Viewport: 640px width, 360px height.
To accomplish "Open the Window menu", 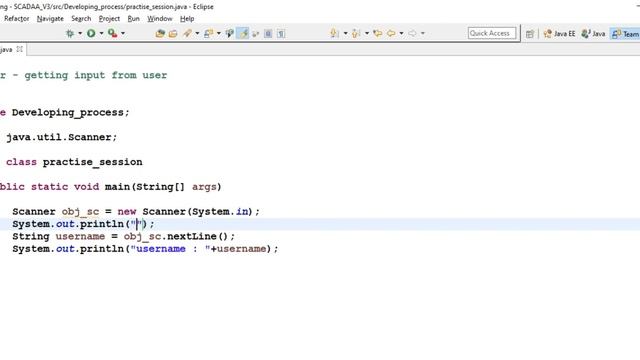I will 160,19.
